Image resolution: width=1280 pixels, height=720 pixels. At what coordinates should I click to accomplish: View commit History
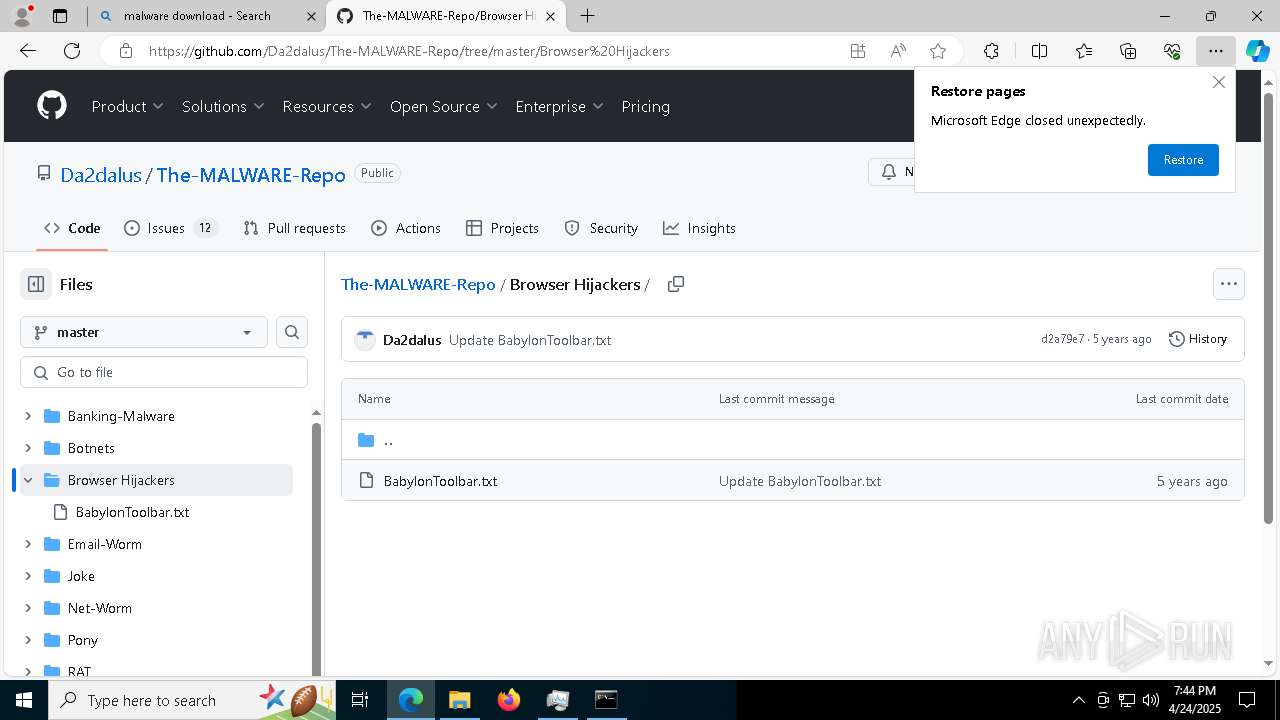pos(1198,339)
